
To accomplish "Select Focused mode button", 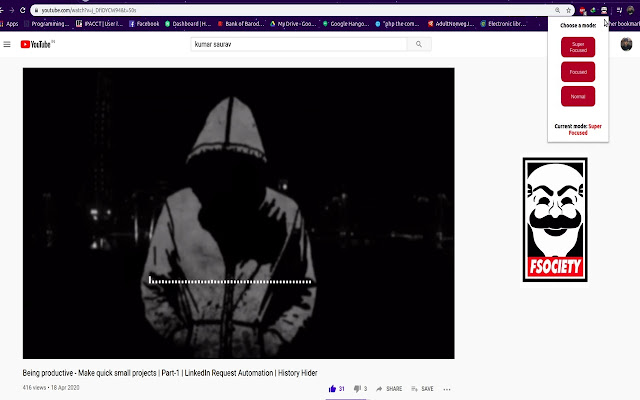I will (x=578, y=72).
